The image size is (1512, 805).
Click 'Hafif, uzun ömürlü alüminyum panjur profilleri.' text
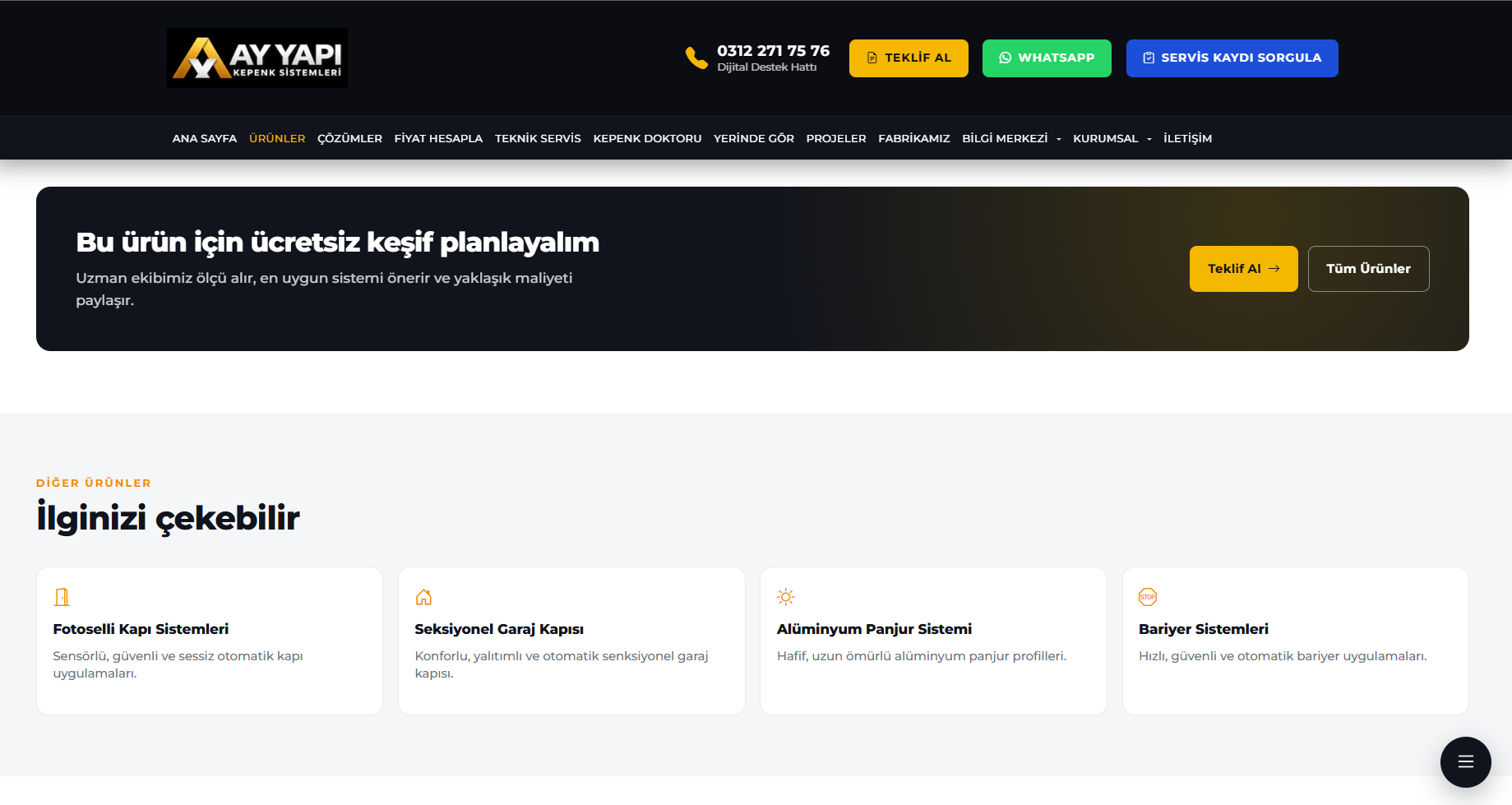(x=922, y=656)
